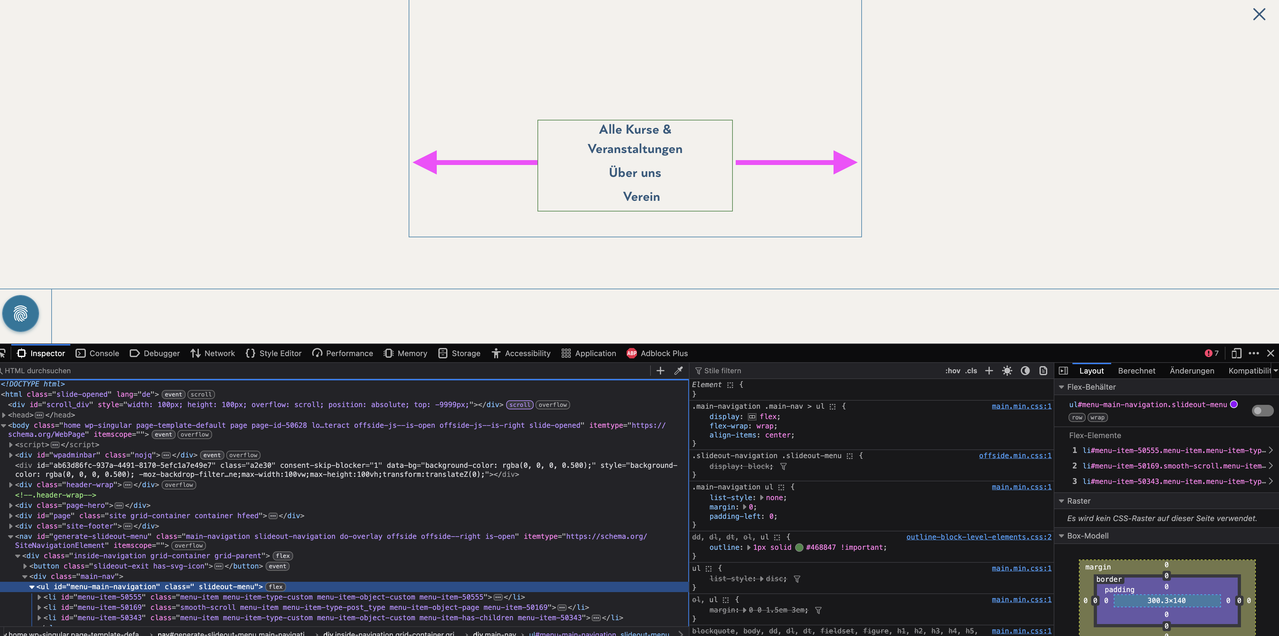Screen dimensions: 1279x636
Task: Add a new node with plus icon
Action: [660, 370]
